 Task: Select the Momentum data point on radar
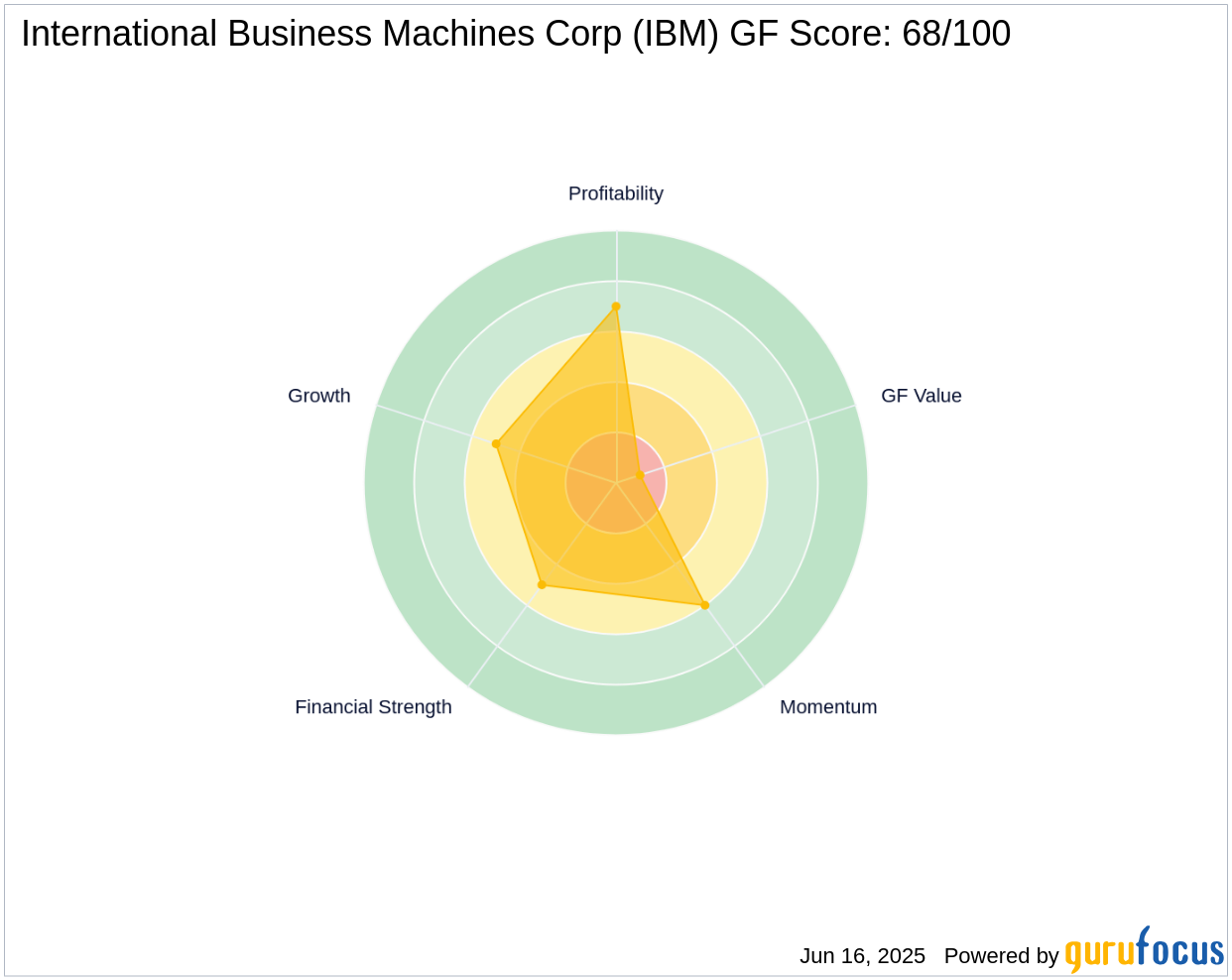pos(705,605)
